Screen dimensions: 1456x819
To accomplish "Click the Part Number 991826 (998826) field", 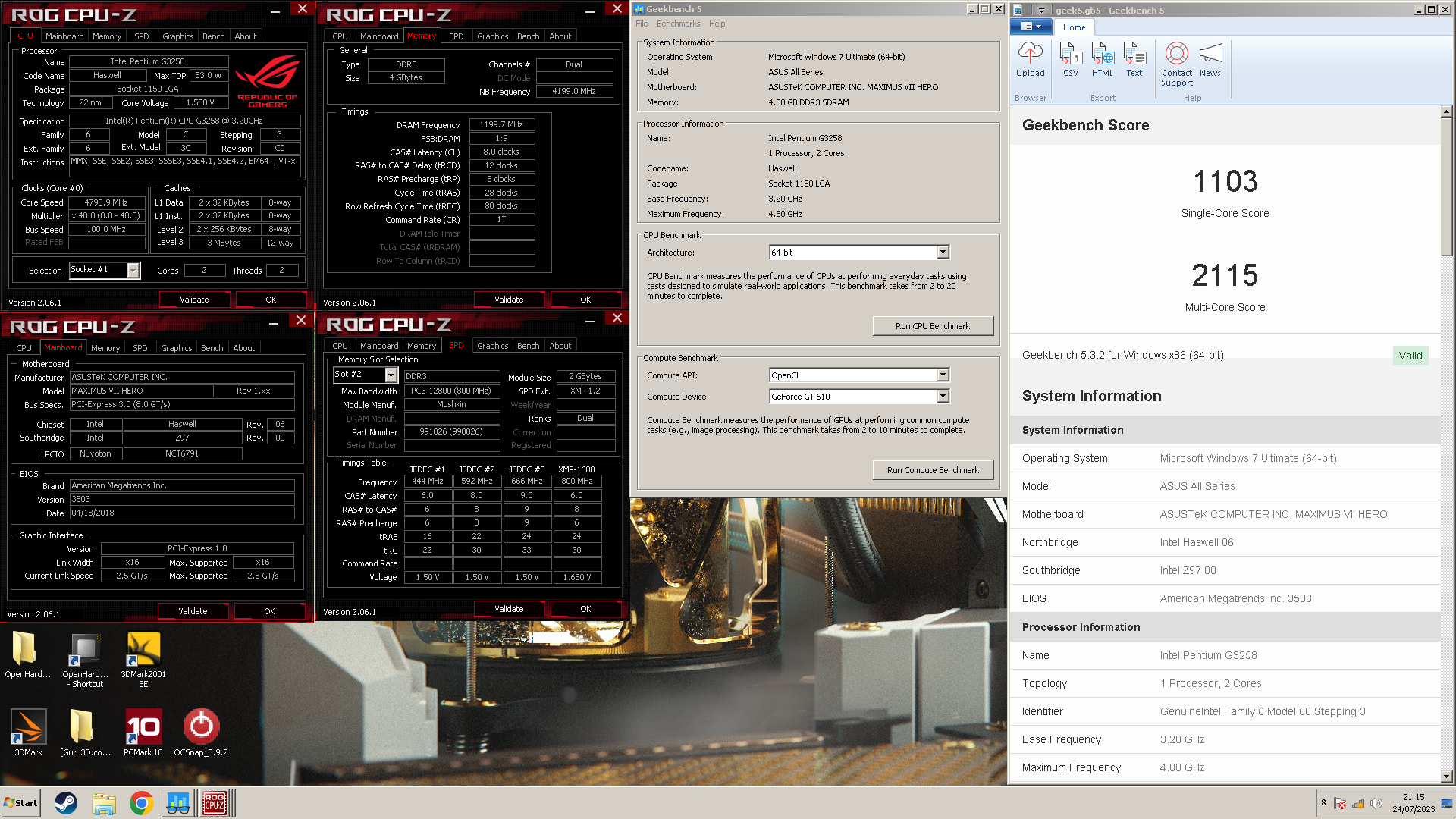I will pyautogui.click(x=451, y=431).
